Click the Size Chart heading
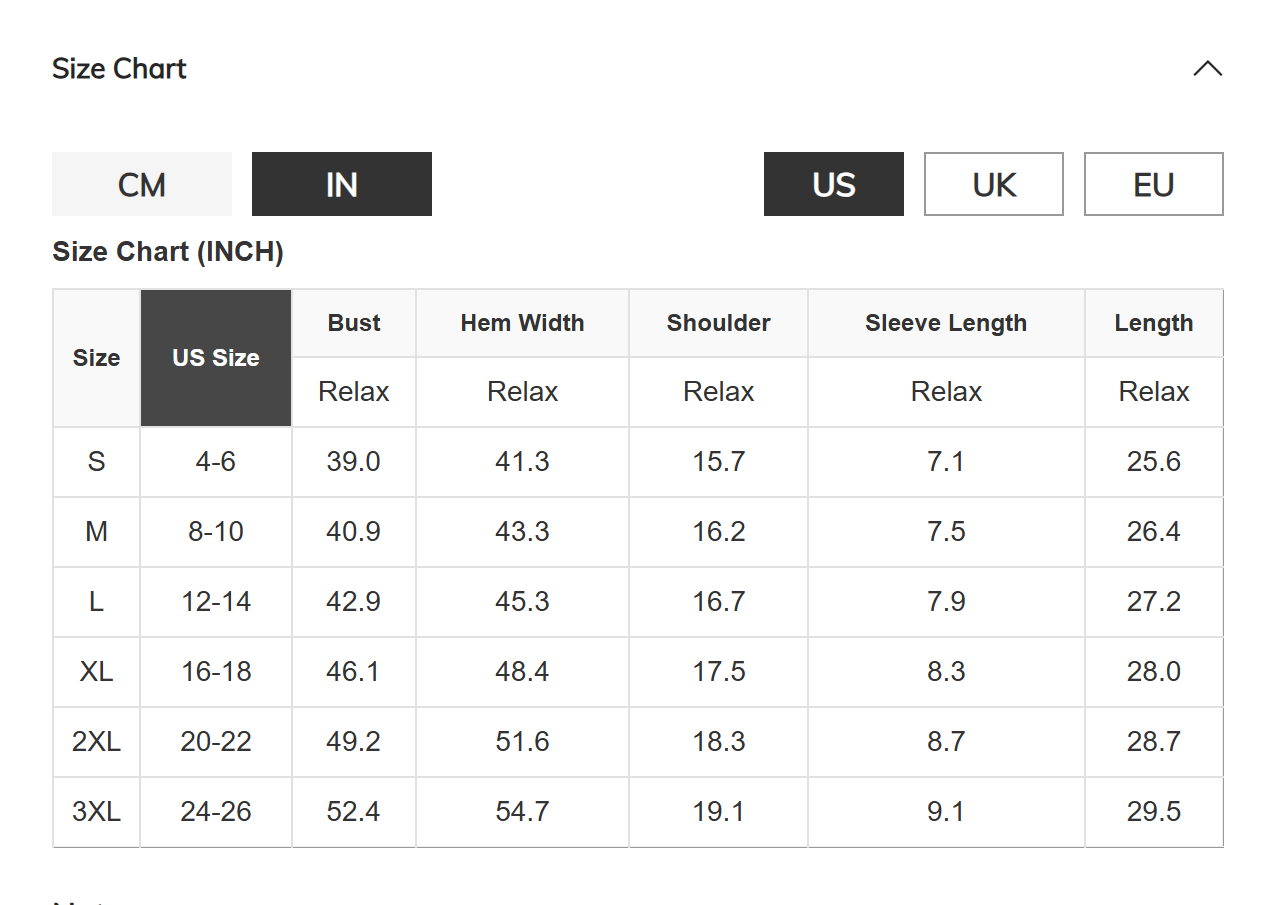 click(x=119, y=69)
